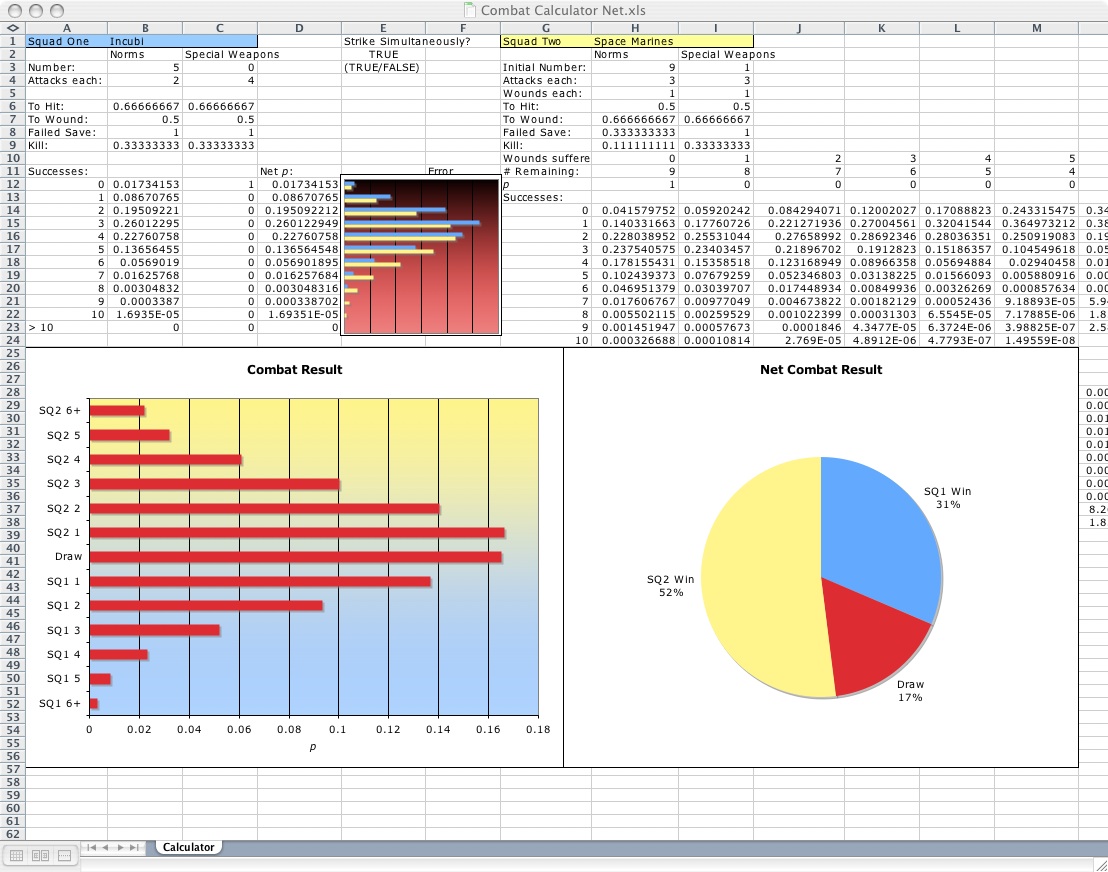
Task: Close the Combat Calculator Net.xls window
Action: [x=14, y=11]
